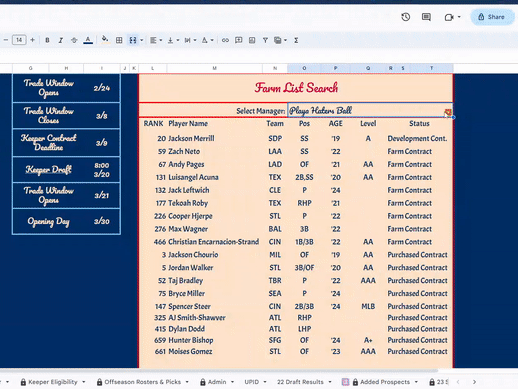Insert a chart from the toolbar
This screenshot has width=518, height=389.
click(252, 40)
